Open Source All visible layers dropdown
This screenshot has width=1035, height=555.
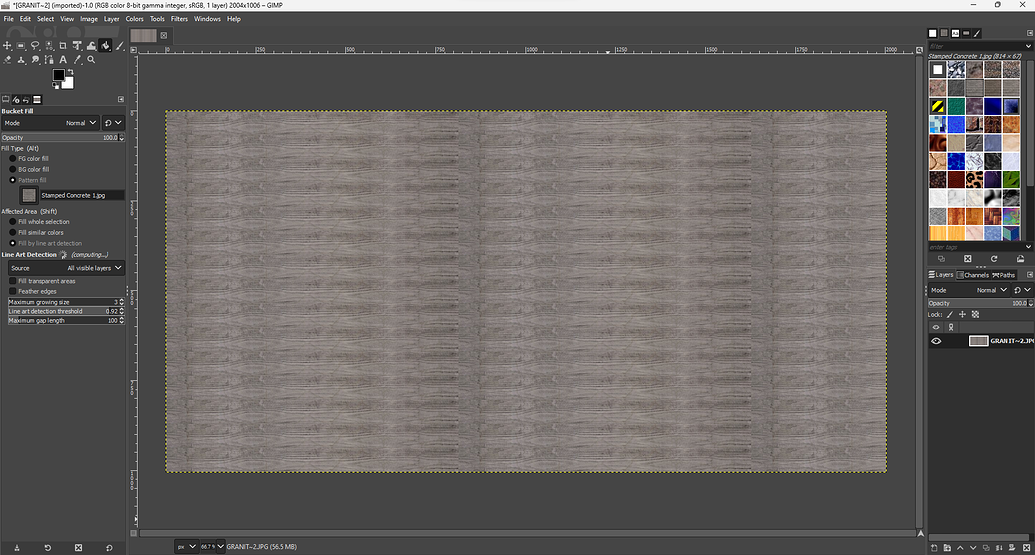[67, 268]
